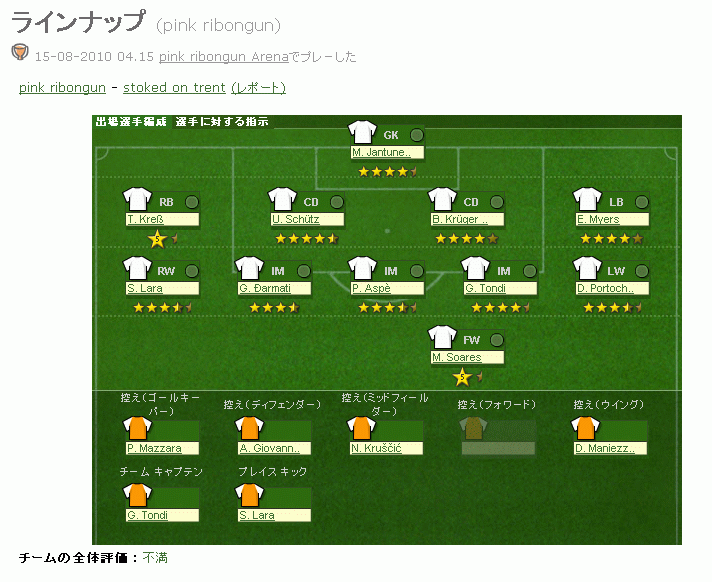Click the circle indicator beside LW position
Viewport: 712px width, 582px height.
point(642,271)
